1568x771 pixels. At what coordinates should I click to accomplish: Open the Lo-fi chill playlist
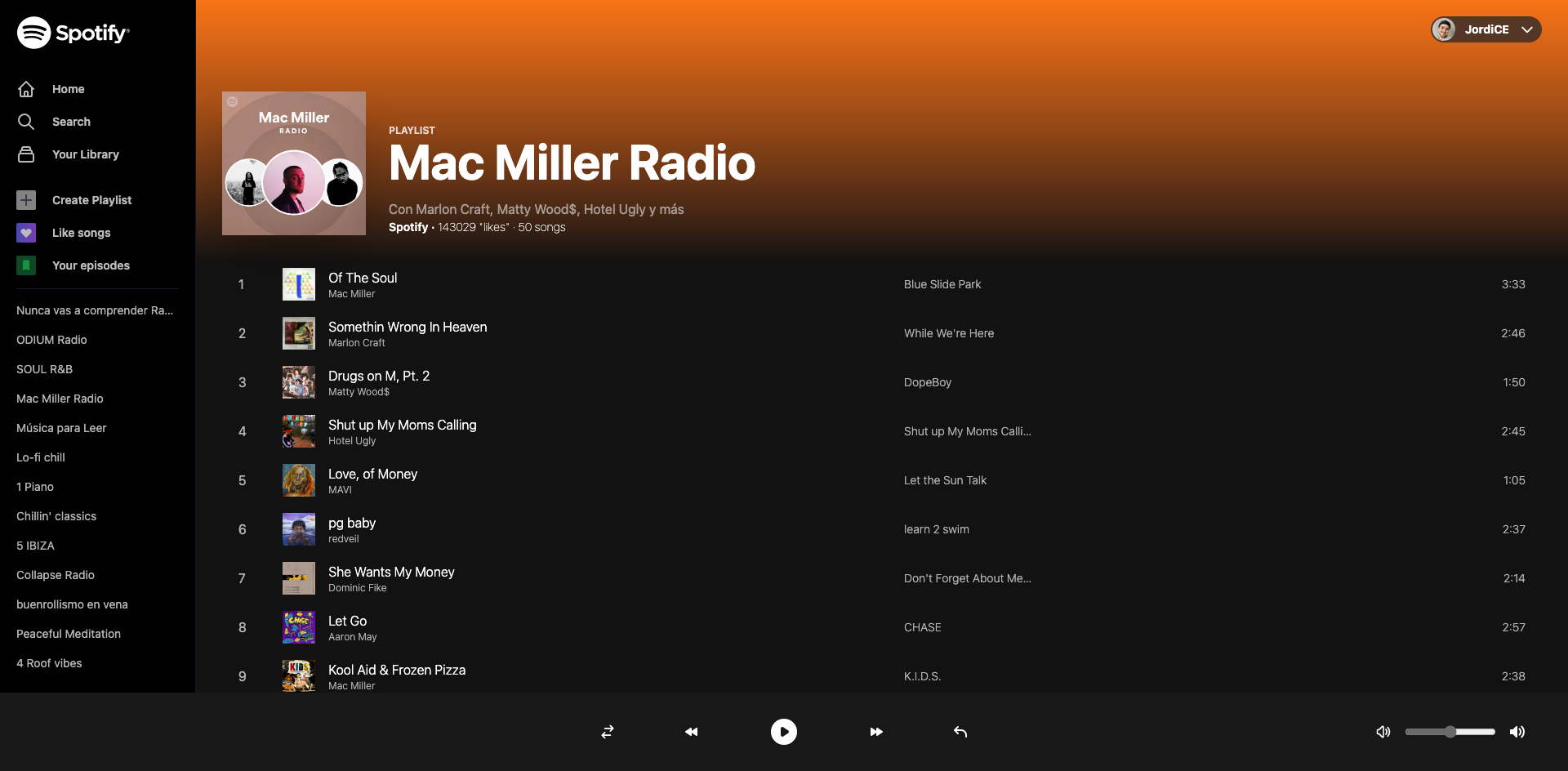point(39,457)
